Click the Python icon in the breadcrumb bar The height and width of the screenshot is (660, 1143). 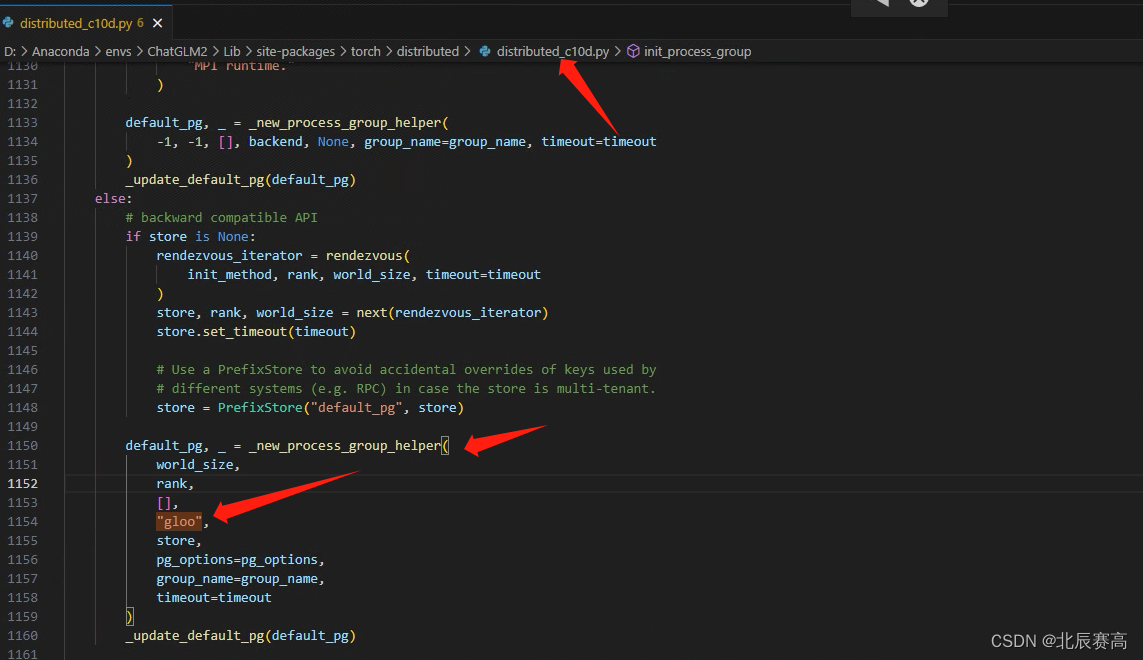point(483,51)
